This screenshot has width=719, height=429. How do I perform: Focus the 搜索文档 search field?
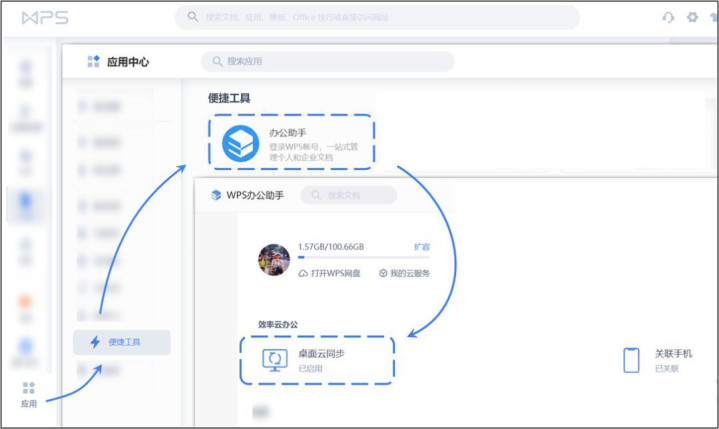coord(349,195)
